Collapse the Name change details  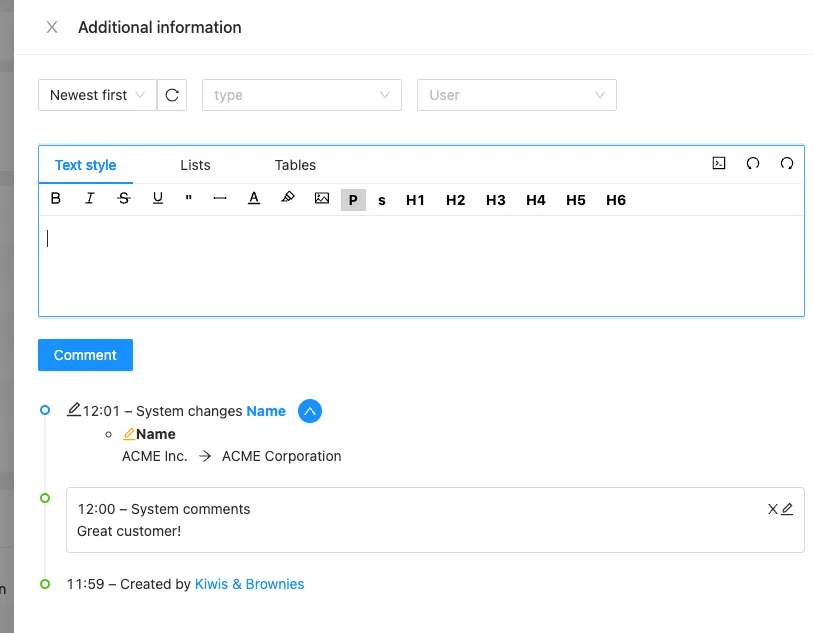pos(310,411)
